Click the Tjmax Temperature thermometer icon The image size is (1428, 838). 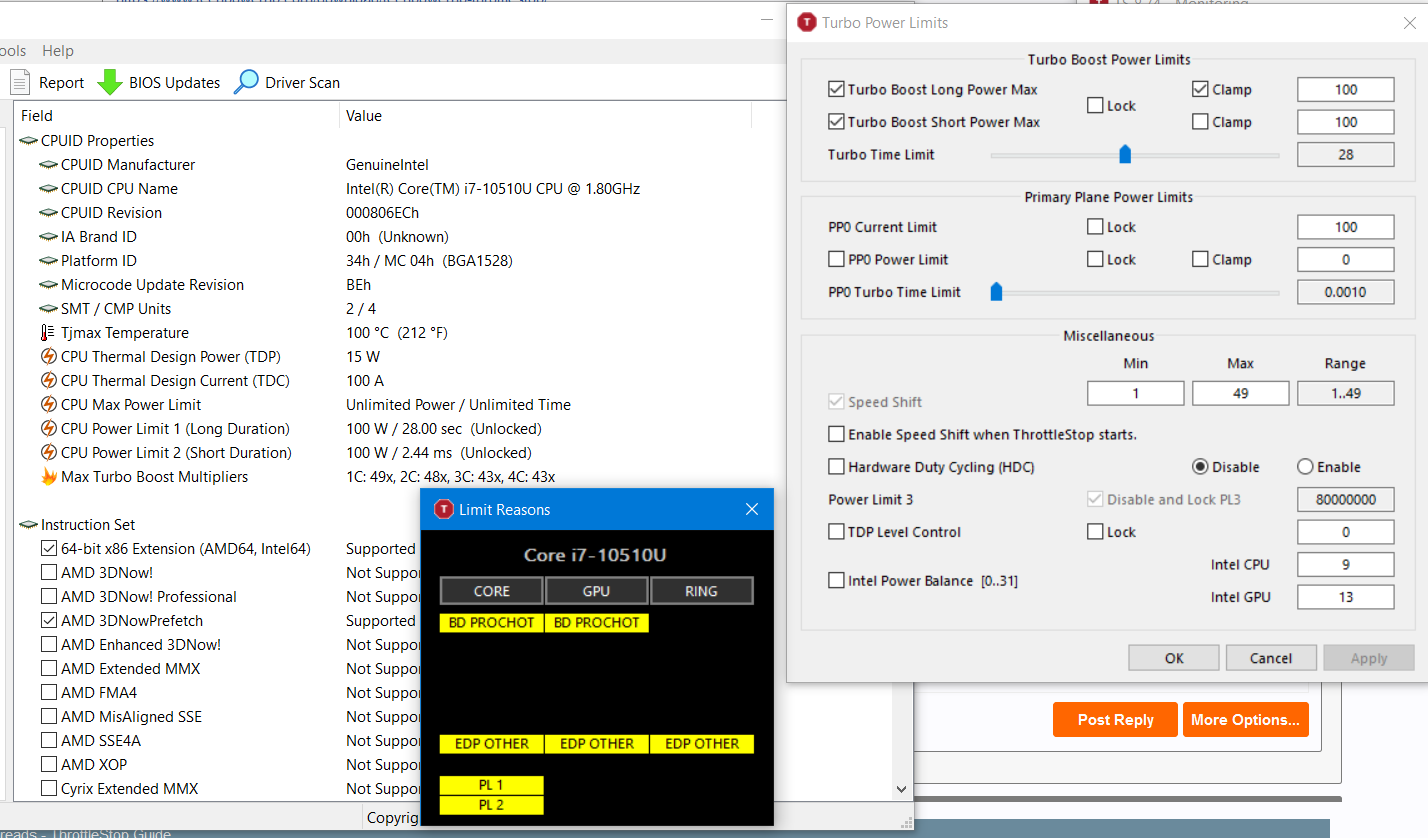[x=48, y=333]
